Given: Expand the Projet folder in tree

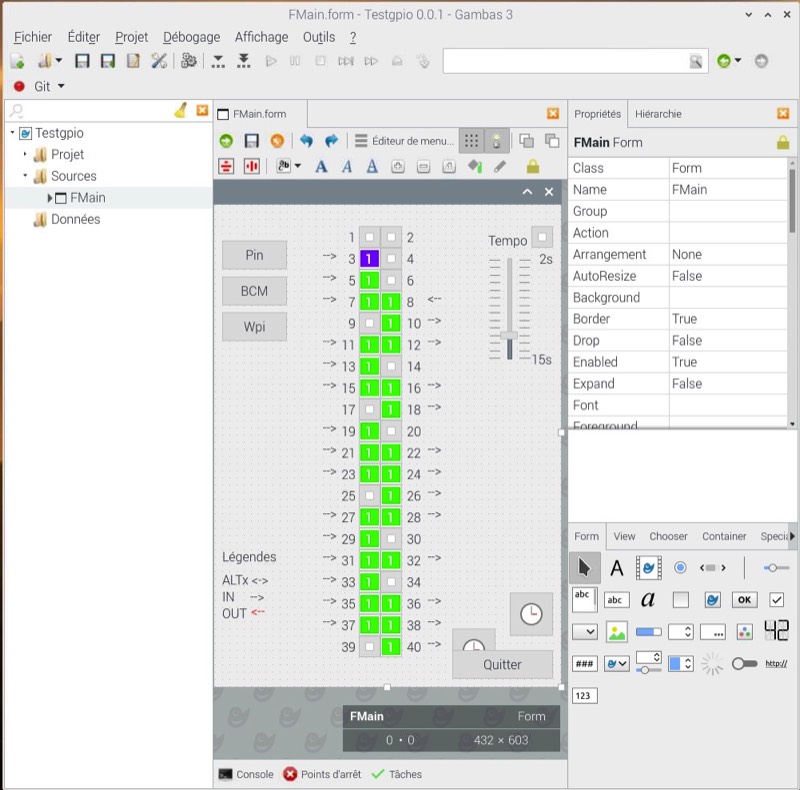Looking at the screenshot, I should [26, 155].
